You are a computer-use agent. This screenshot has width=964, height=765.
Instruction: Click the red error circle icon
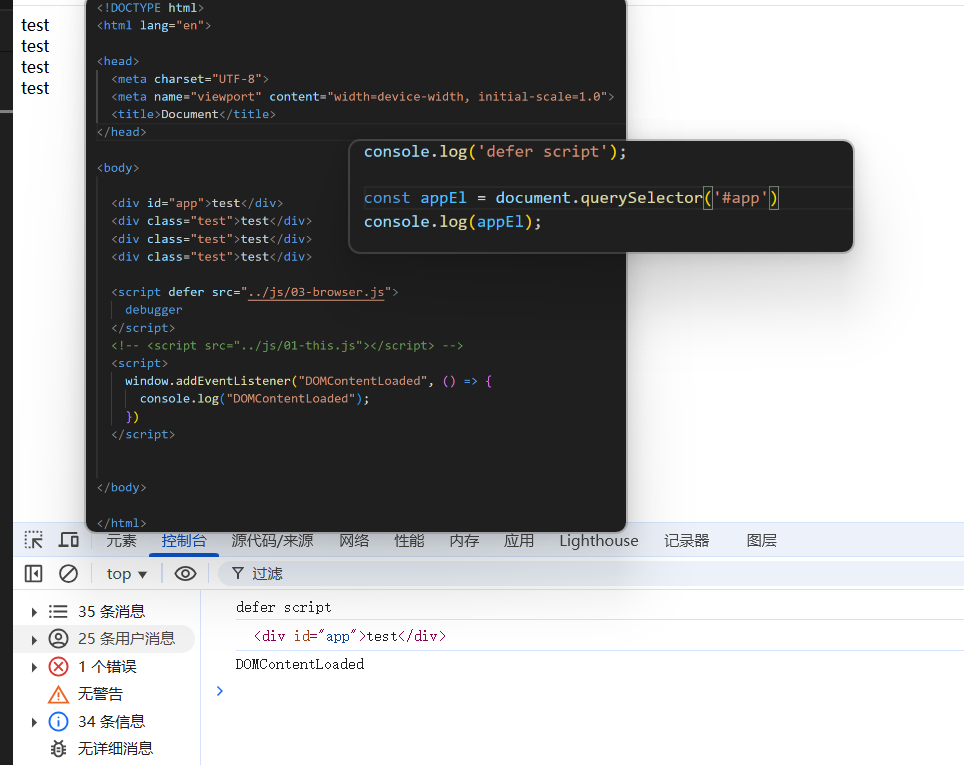click(58, 667)
